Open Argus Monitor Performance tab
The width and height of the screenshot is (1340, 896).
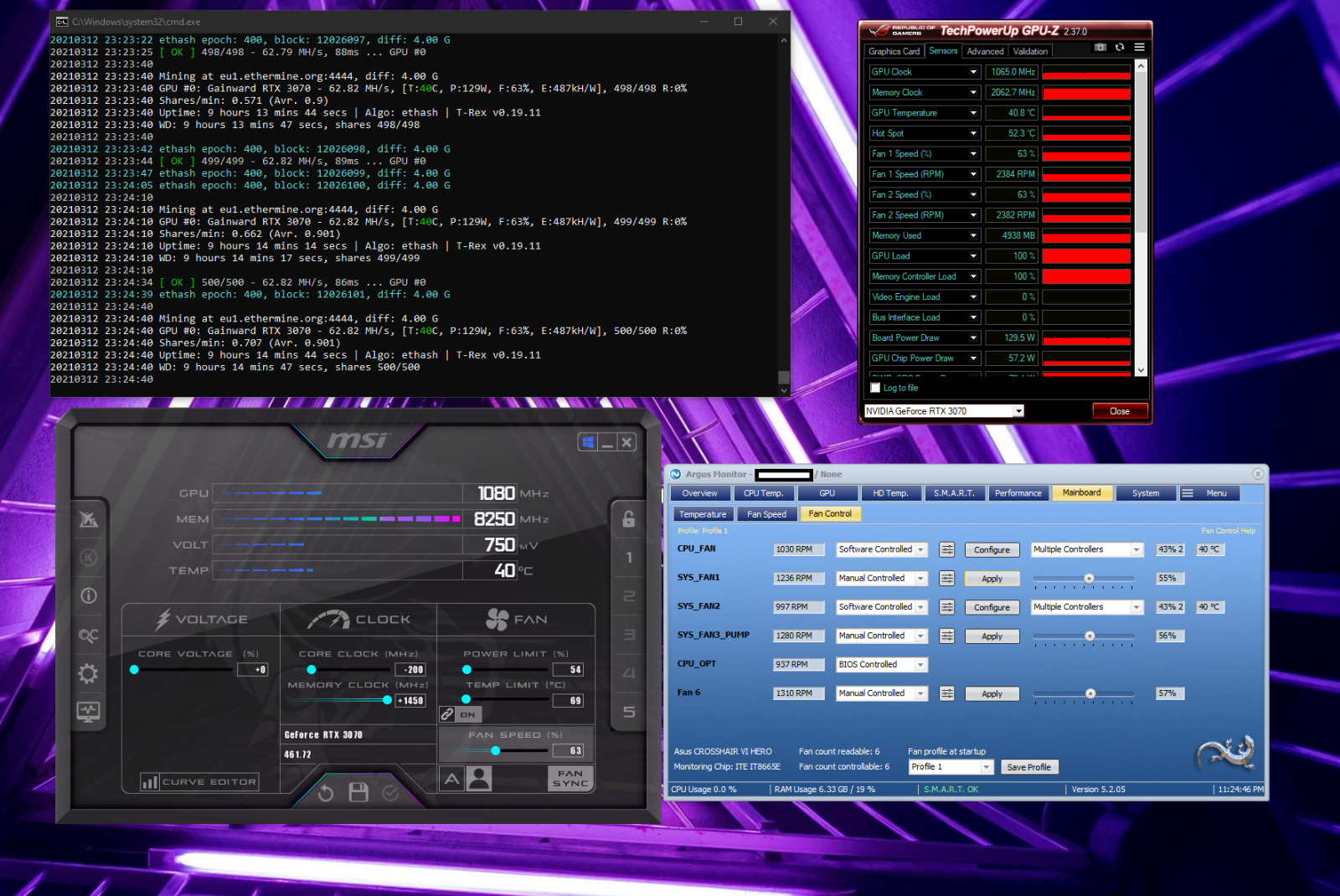[x=1018, y=493]
